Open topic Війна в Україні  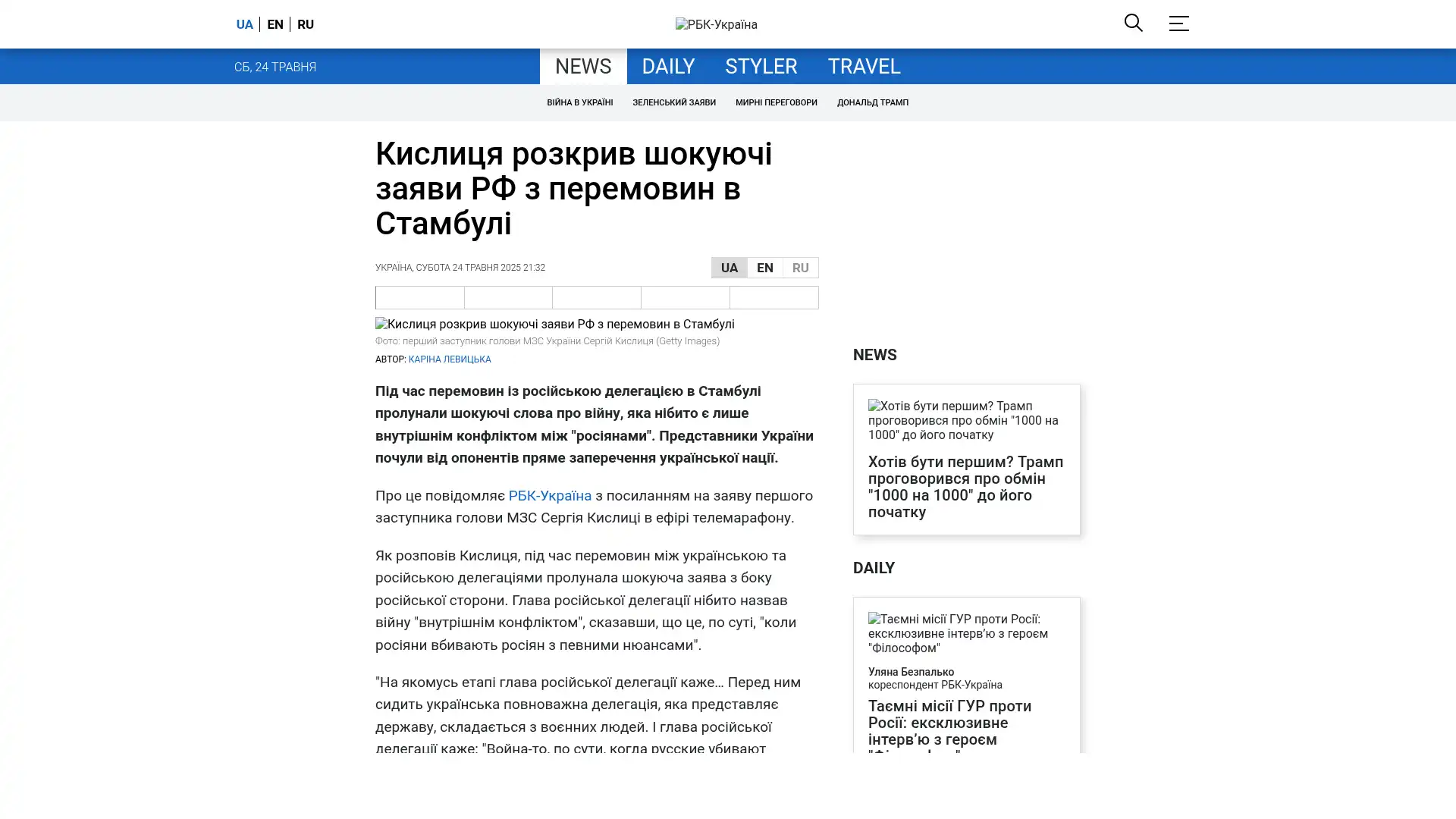point(579,102)
